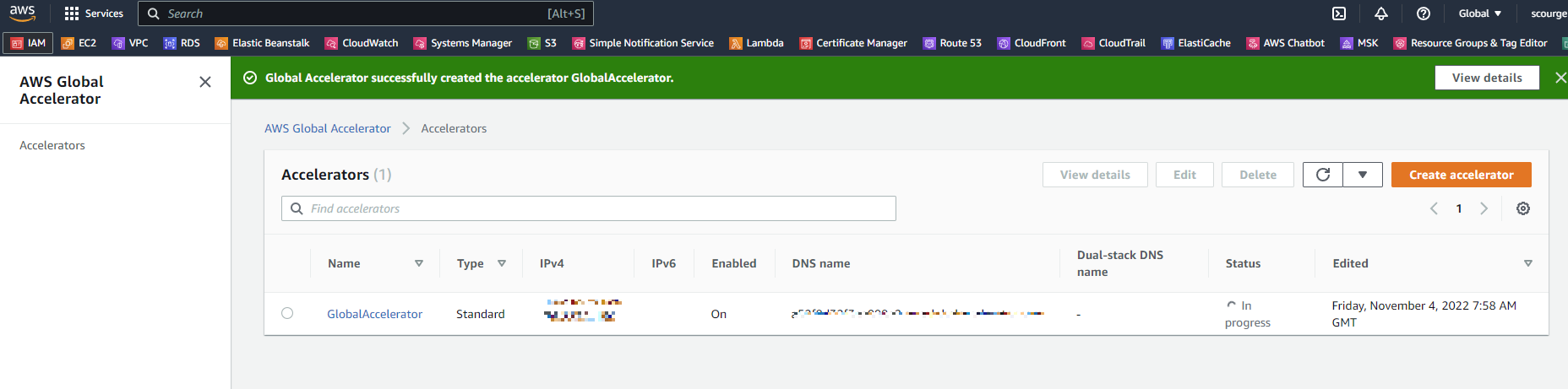
Task: Go to AWS Global Accelerator breadcrumb
Action: pos(328,128)
